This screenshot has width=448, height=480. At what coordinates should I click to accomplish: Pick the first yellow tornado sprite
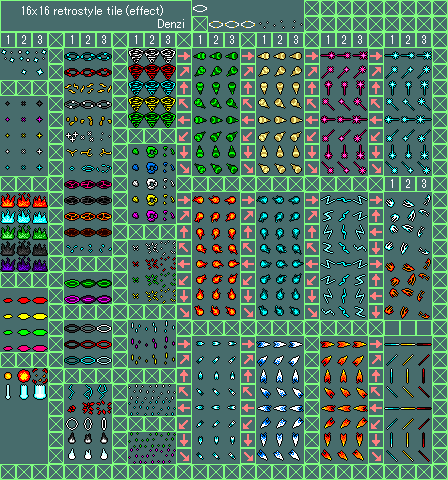[136, 104]
